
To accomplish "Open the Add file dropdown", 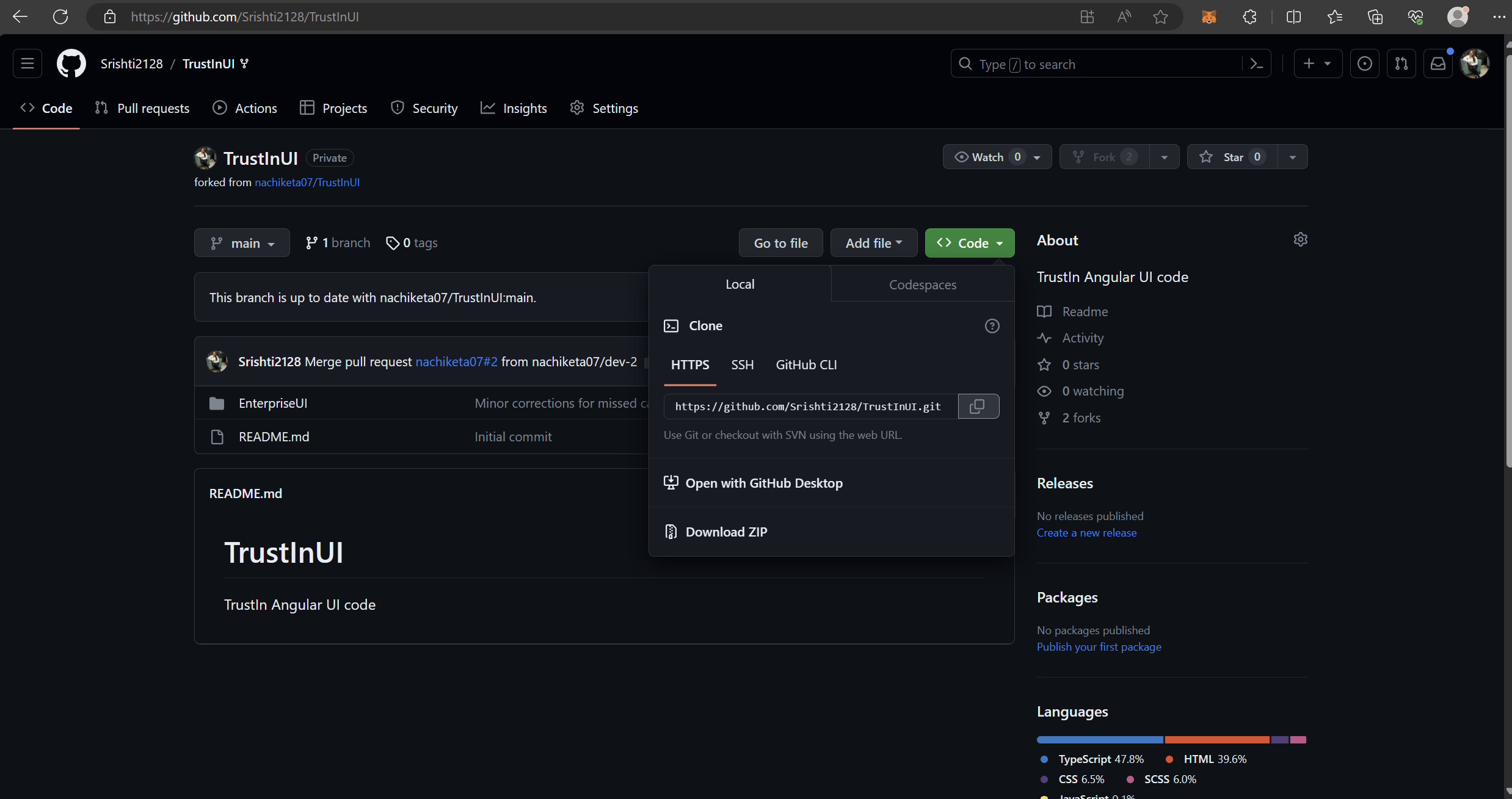I will tap(873, 243).
